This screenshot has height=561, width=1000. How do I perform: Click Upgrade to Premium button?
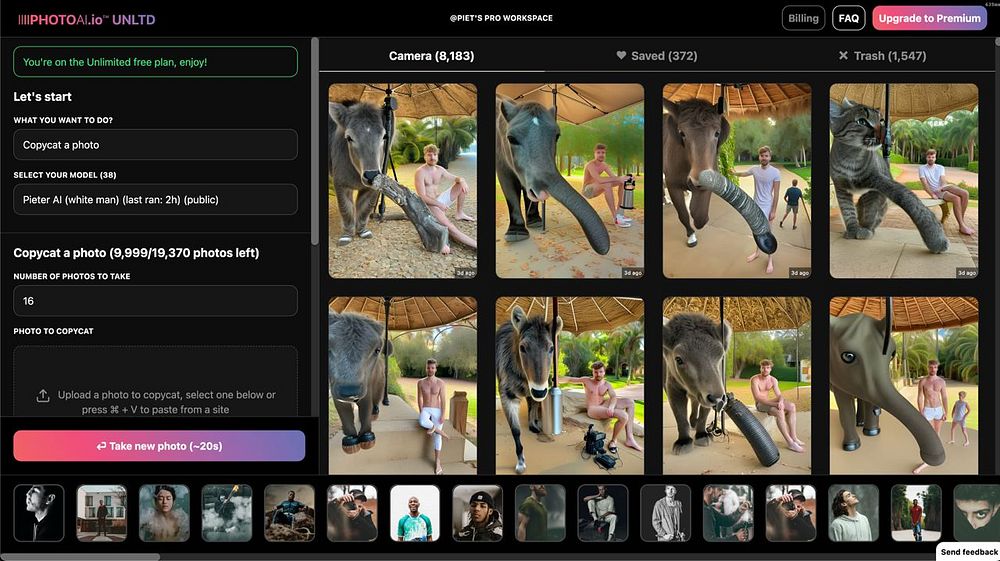coord(929,18)
